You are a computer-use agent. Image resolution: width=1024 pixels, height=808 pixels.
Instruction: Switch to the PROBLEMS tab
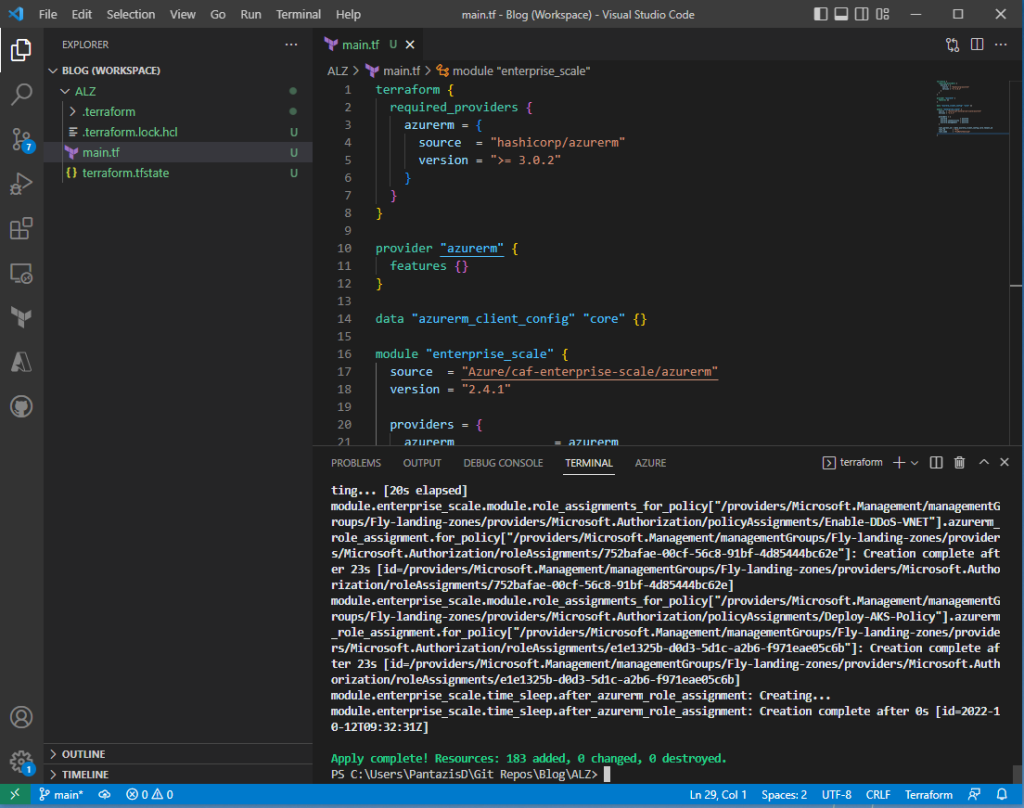point(356,463)
